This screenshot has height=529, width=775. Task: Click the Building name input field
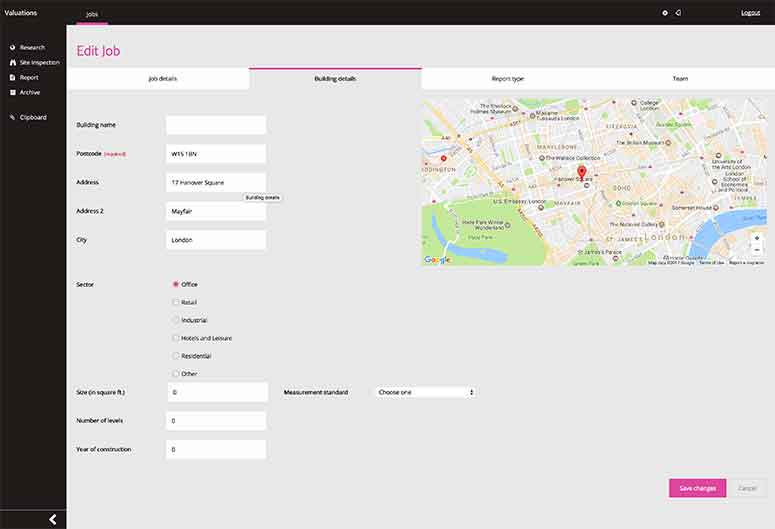pyautogui.click(x=216, y=125)
